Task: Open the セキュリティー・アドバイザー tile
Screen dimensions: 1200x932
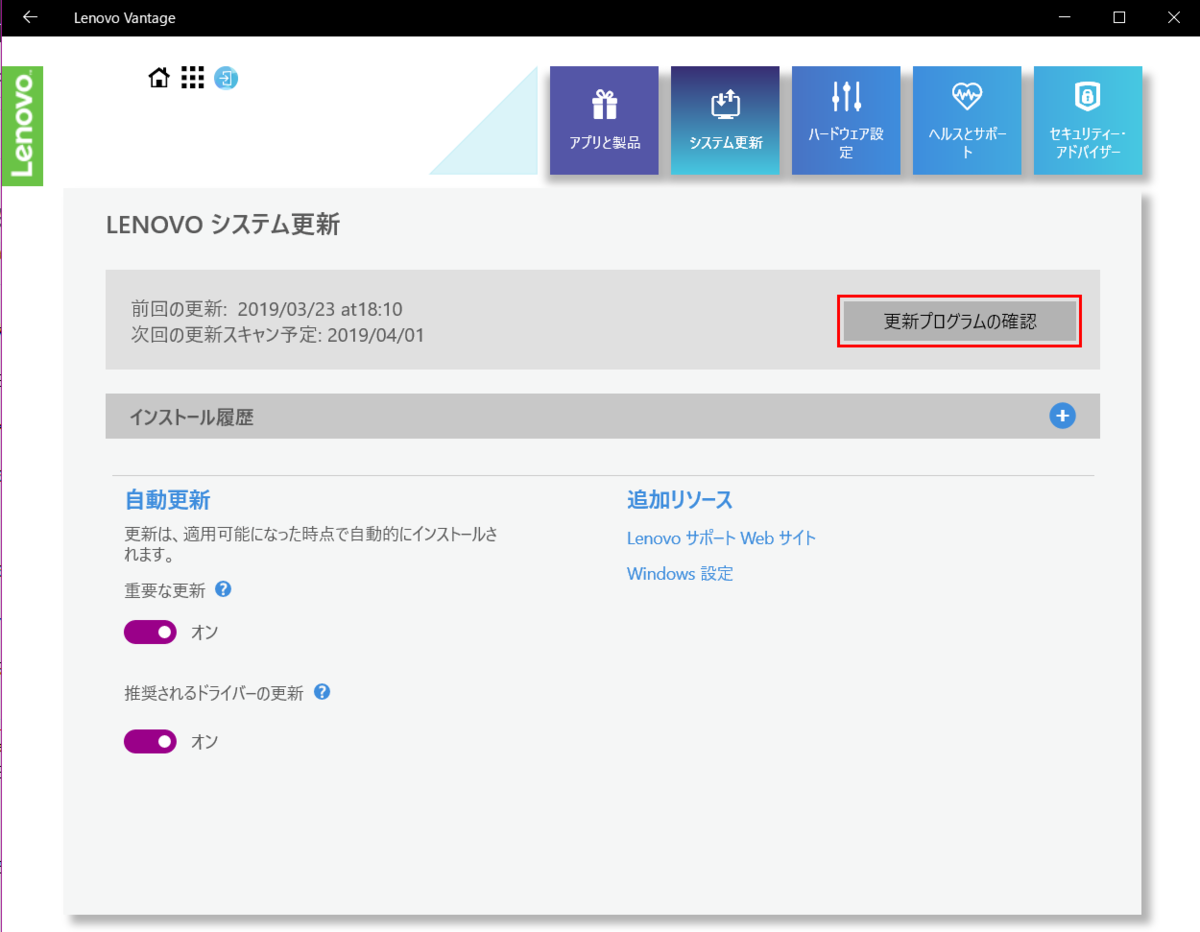Action: pyautogui.click(x=1088, y=120)
